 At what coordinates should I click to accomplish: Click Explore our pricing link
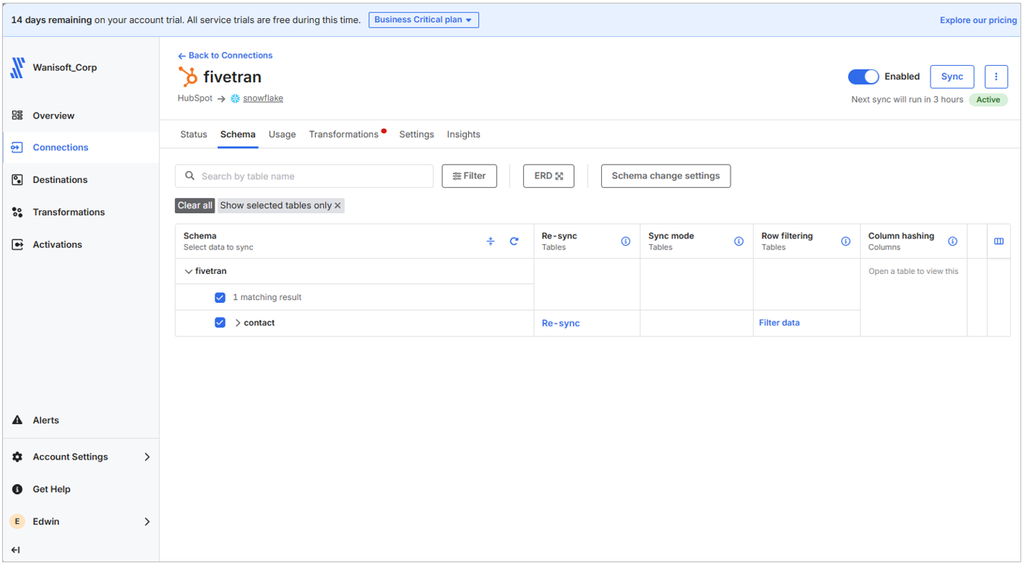978,20
